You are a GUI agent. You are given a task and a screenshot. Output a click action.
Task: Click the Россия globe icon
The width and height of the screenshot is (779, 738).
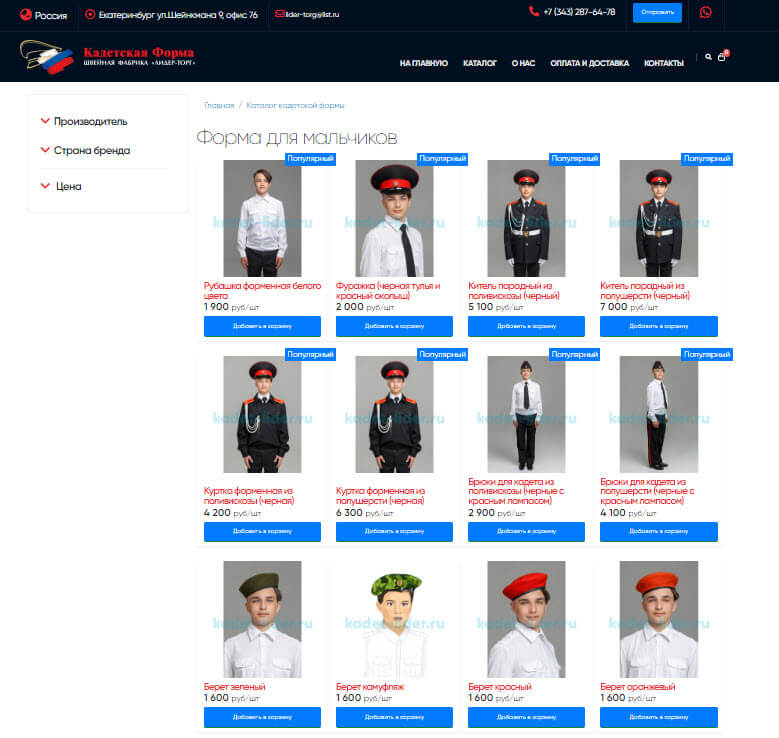25,15
